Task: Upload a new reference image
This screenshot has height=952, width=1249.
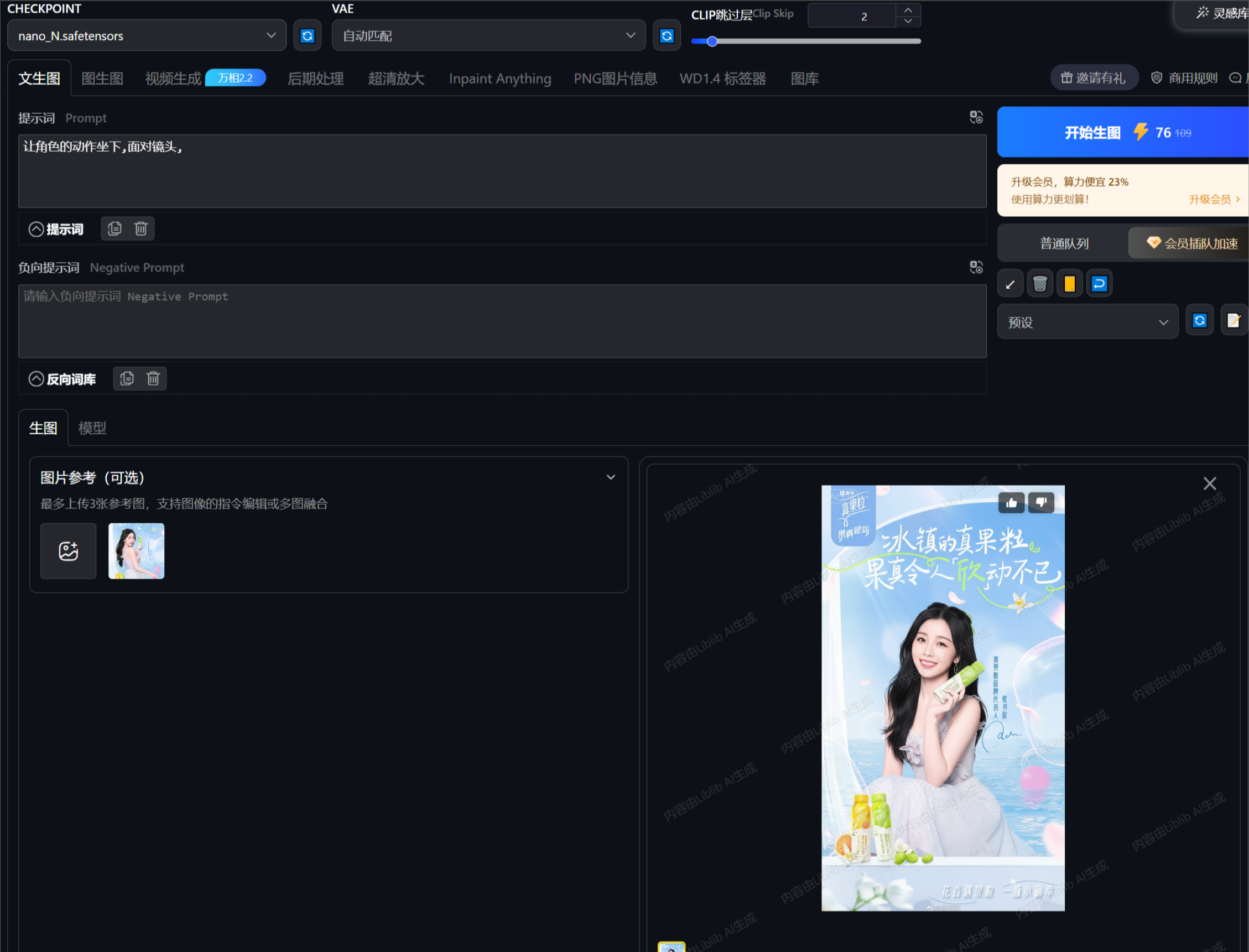Action: point(68,551)
